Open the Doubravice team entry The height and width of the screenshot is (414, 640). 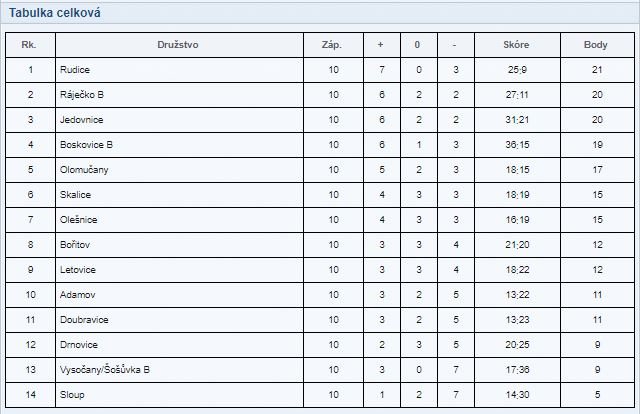(x=84, y=320)
